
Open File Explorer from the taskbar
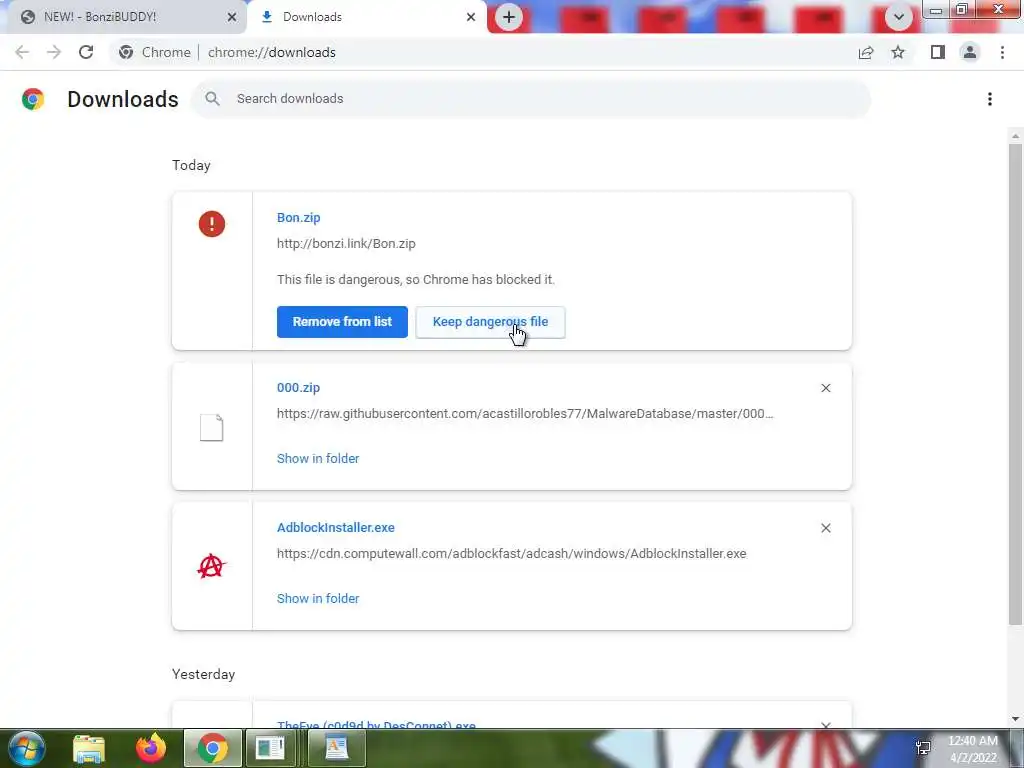click(89, 748)
